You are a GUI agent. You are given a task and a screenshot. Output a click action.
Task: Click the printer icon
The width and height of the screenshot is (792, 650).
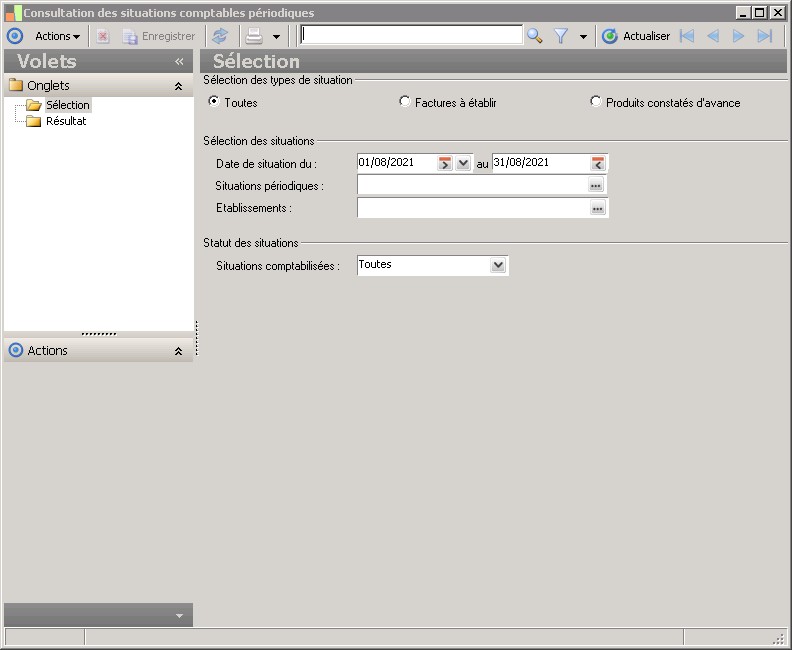254,36
